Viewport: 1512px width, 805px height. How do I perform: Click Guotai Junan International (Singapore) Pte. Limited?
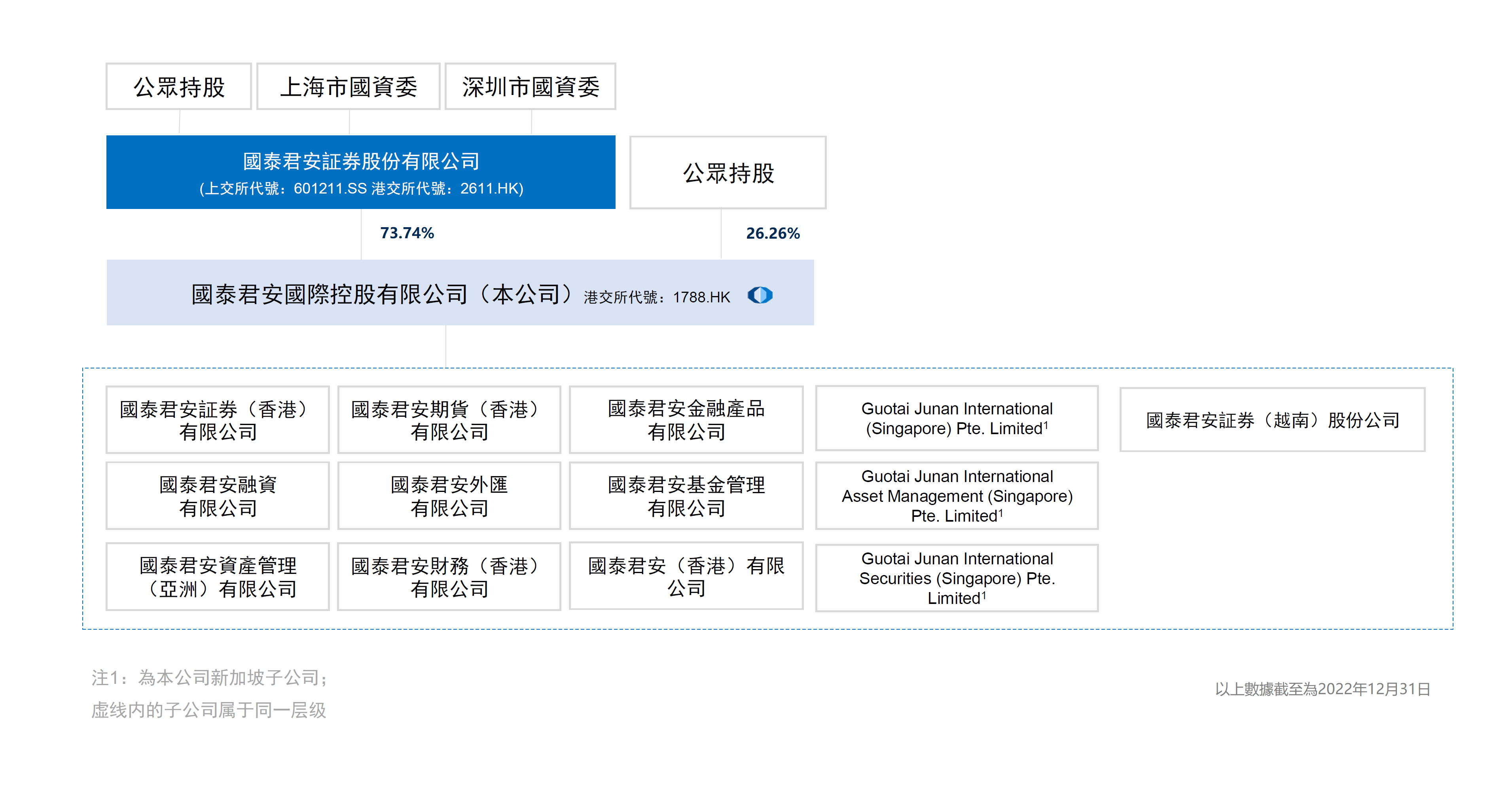(957, 419)
